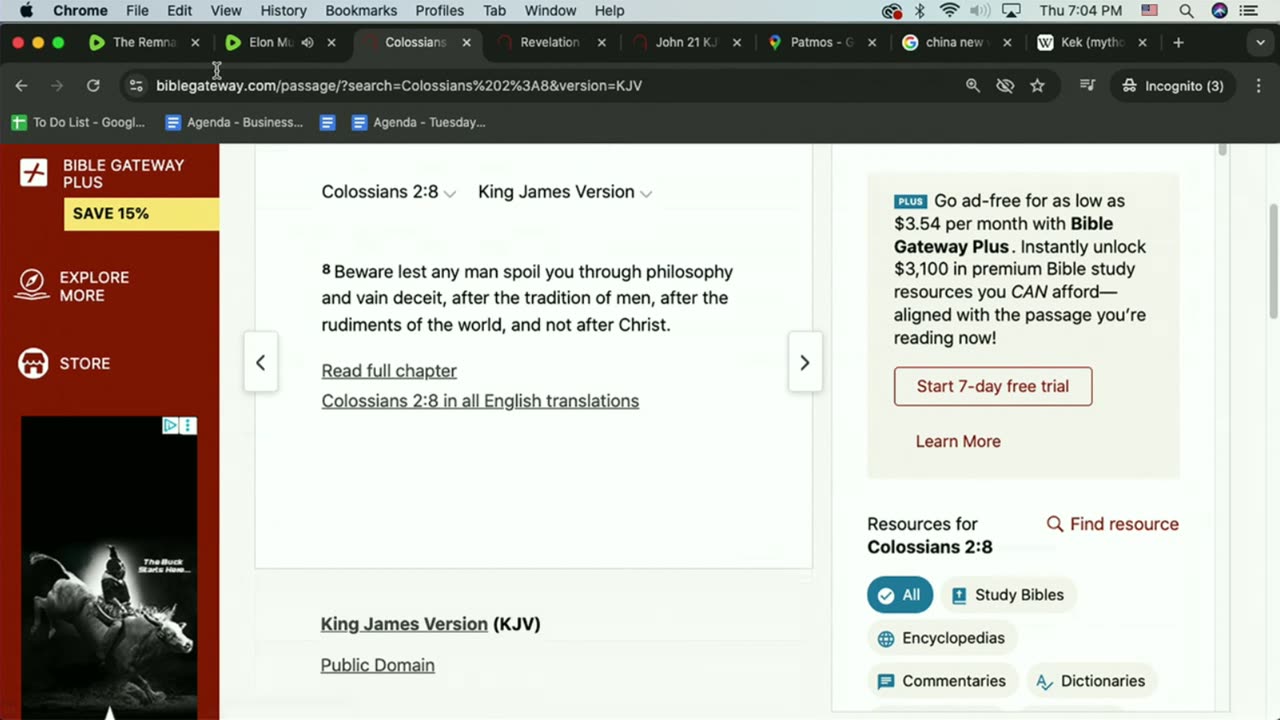Open the AdChoices icon on the ad
Viewport: 1280px width, 720px height.
[x=171, y=425]
